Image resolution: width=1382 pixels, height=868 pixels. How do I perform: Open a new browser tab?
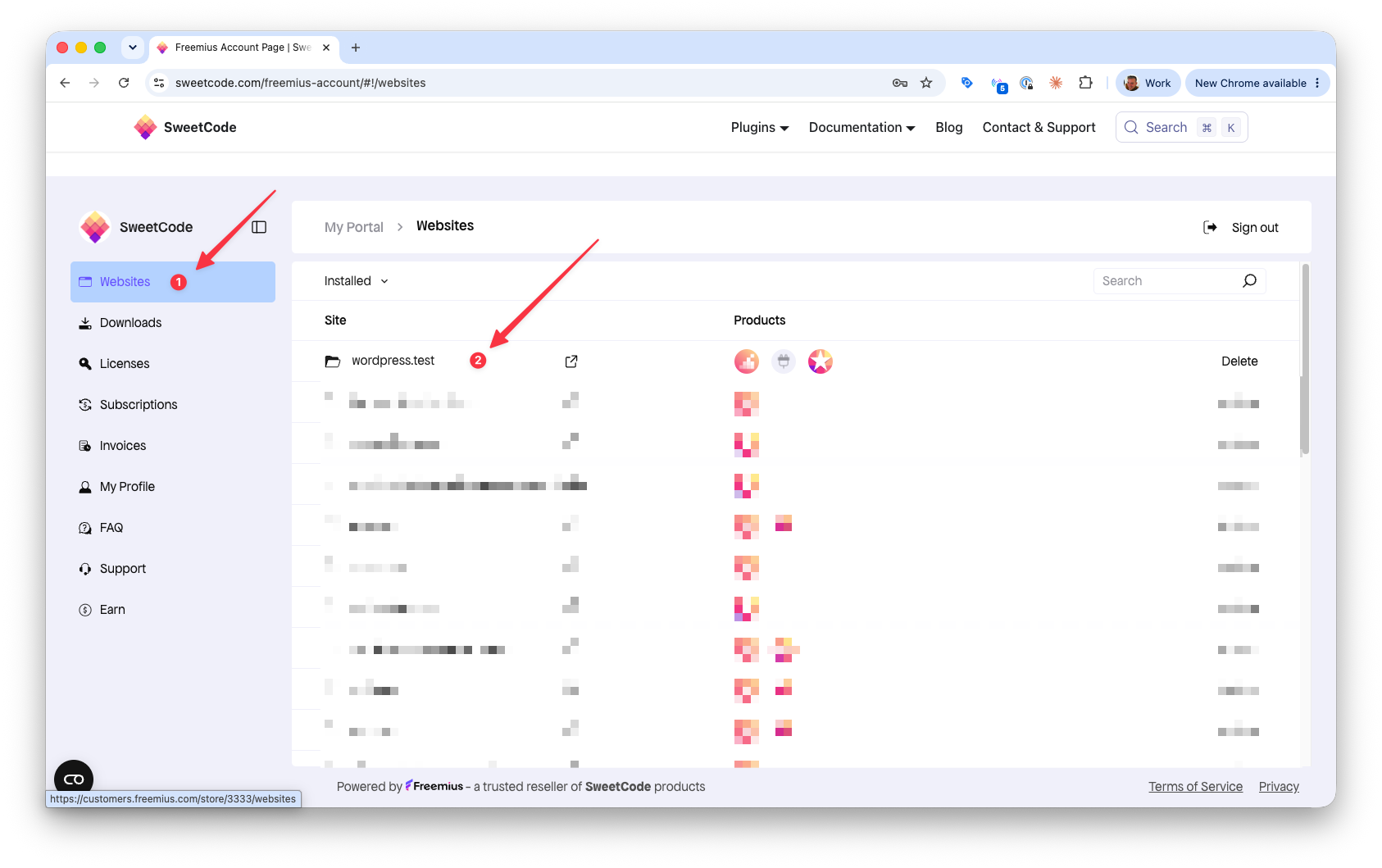click(356, 48)
